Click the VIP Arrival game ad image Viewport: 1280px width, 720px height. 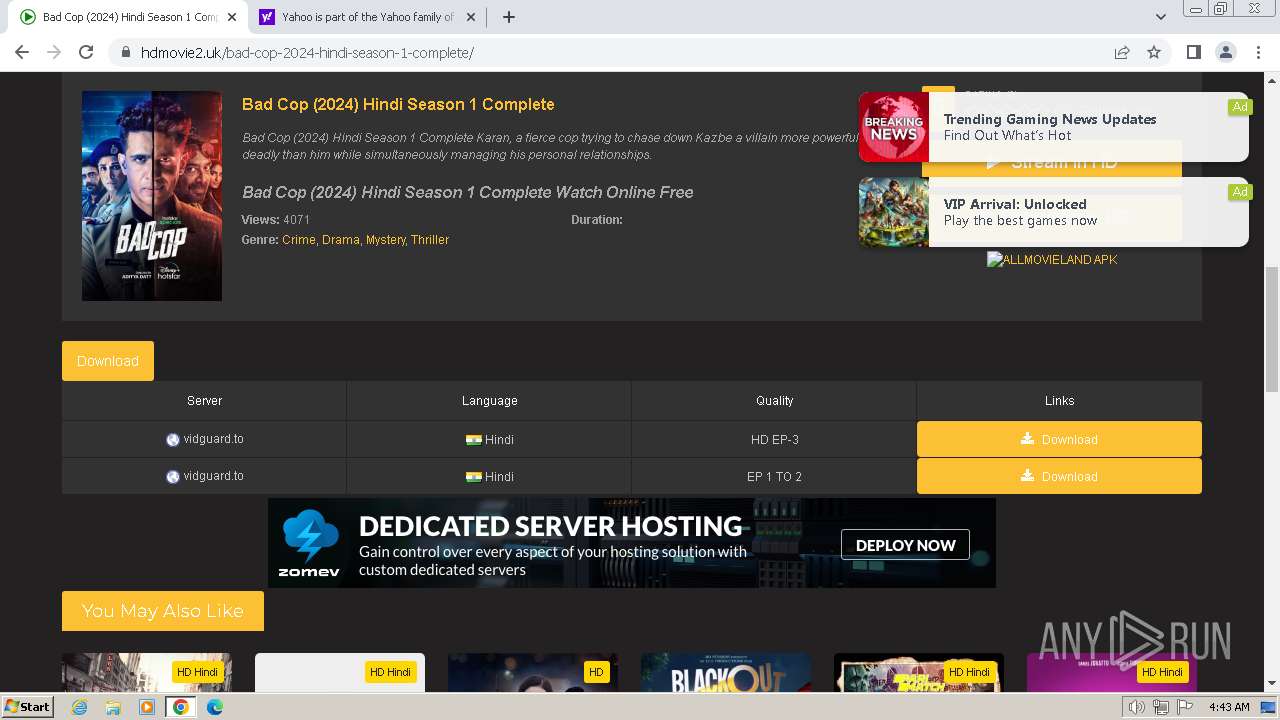point(894,212)
